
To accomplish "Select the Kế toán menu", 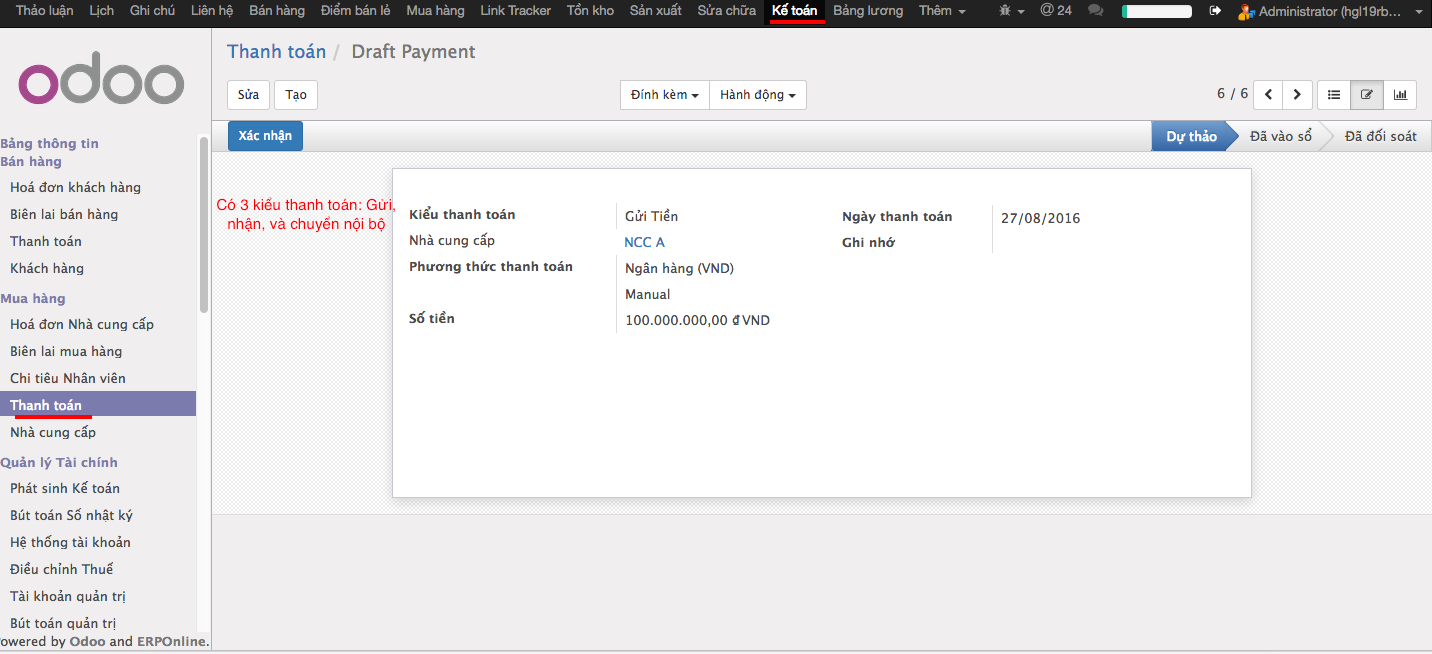I will [x=795, y=11].
